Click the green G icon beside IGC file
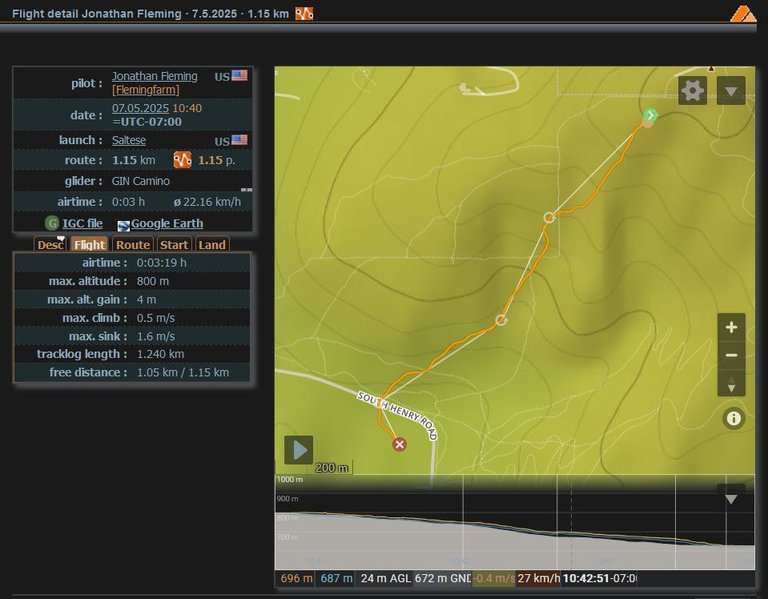The image size is (768, 599). (x=51, y=223)
